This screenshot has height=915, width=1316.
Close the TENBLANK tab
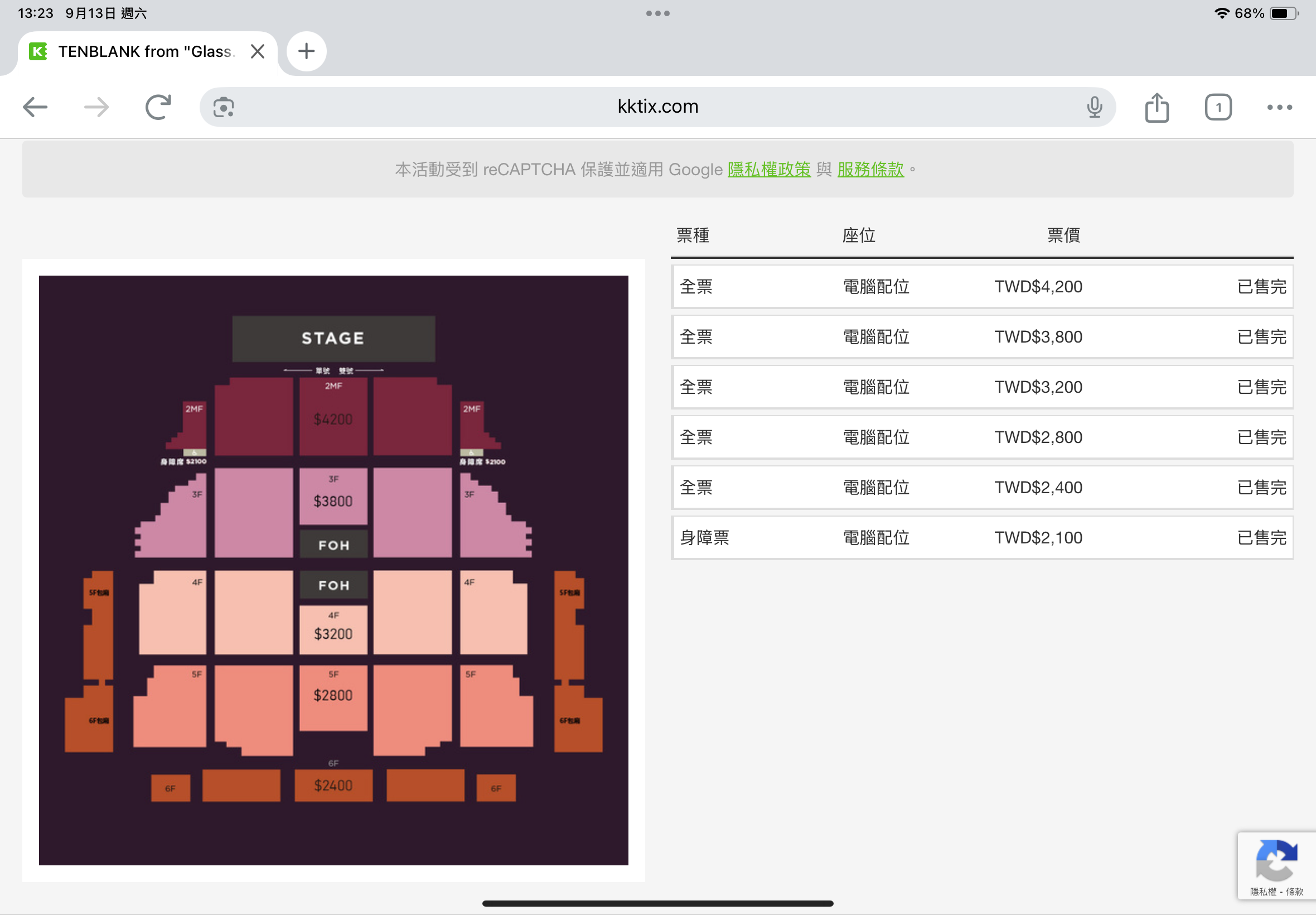258,51
